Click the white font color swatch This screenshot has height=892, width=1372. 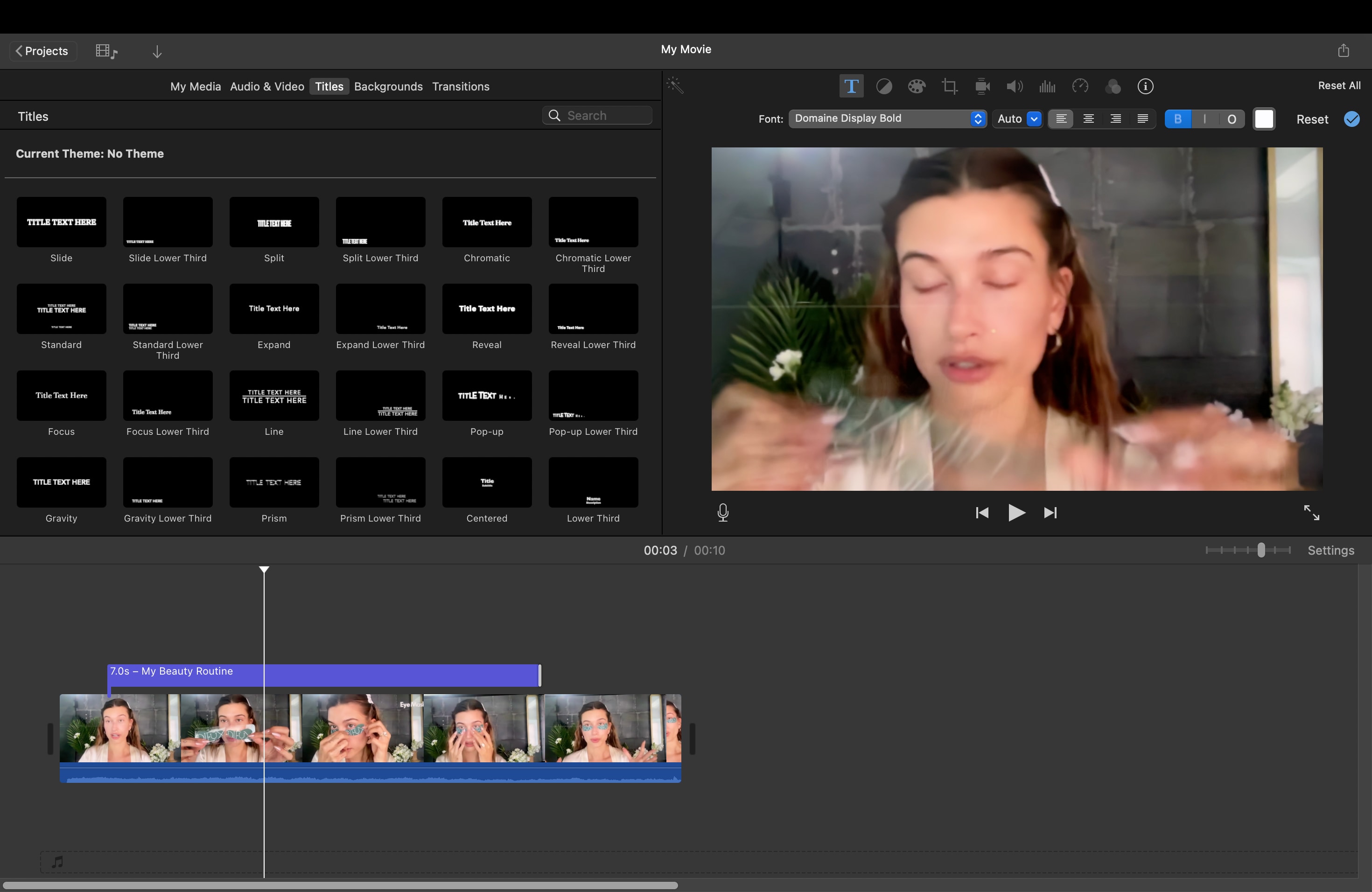tap(1264, 118)
